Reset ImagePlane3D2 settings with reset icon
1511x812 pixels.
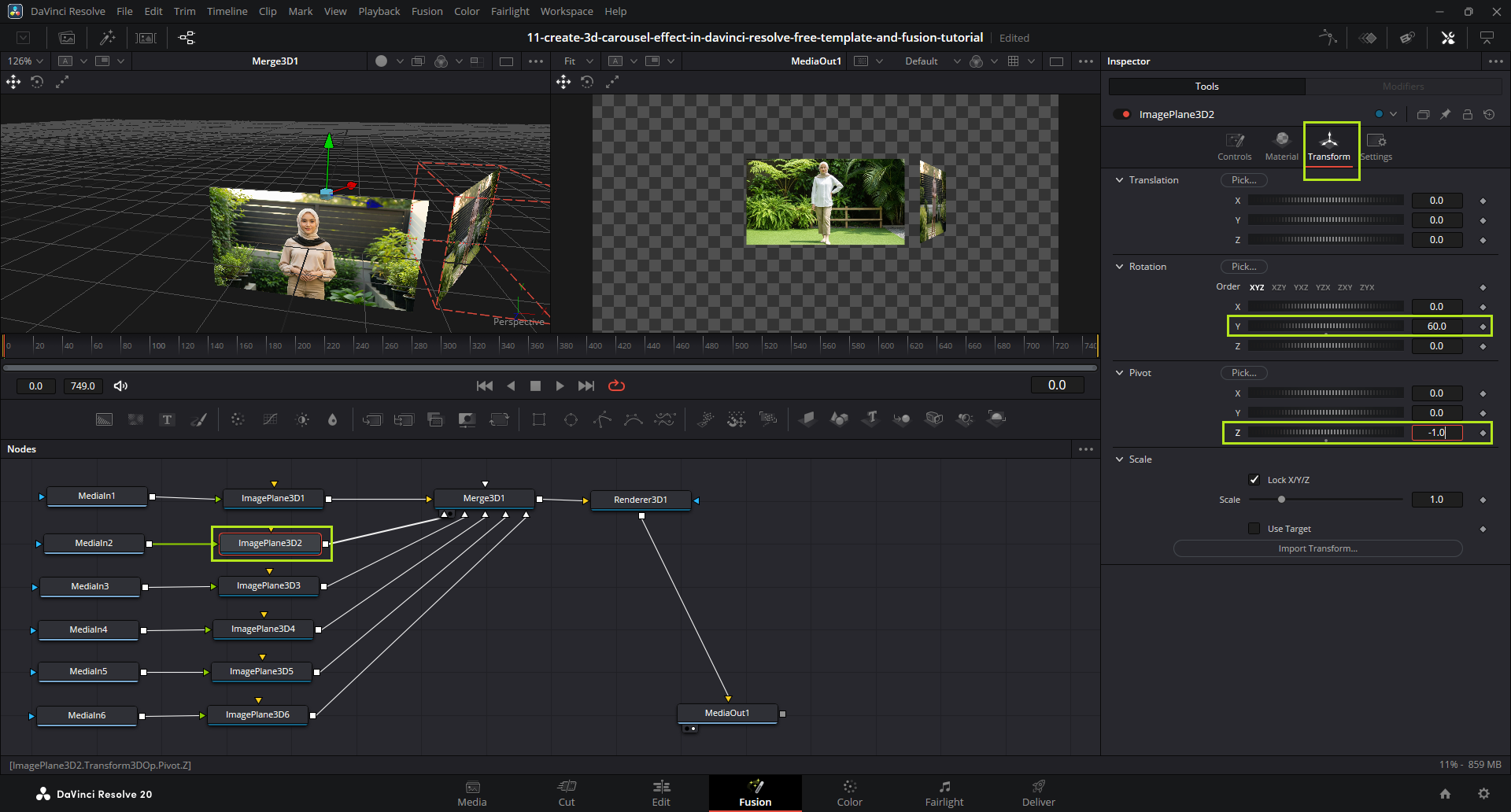pyautogui.click(x=1489, y=114)
